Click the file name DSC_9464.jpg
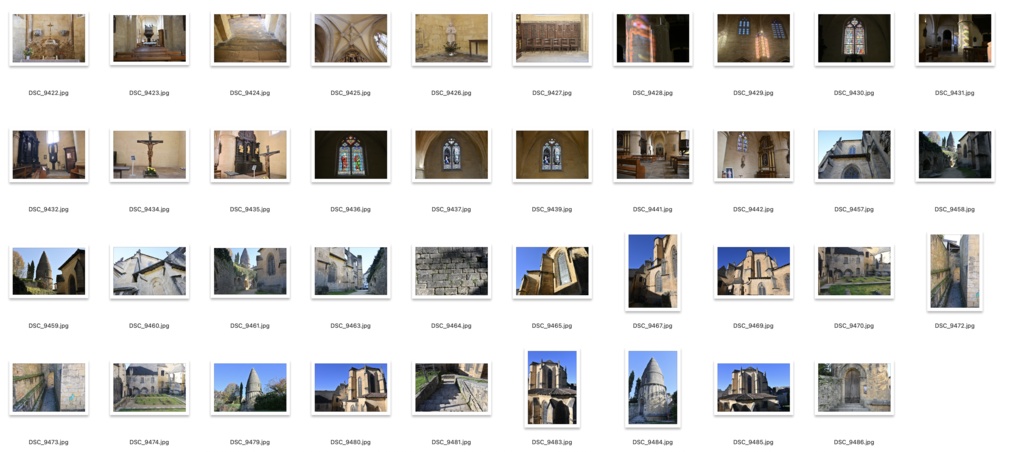The width and height of the screenshot is (1024, 452). pos(451,325)
